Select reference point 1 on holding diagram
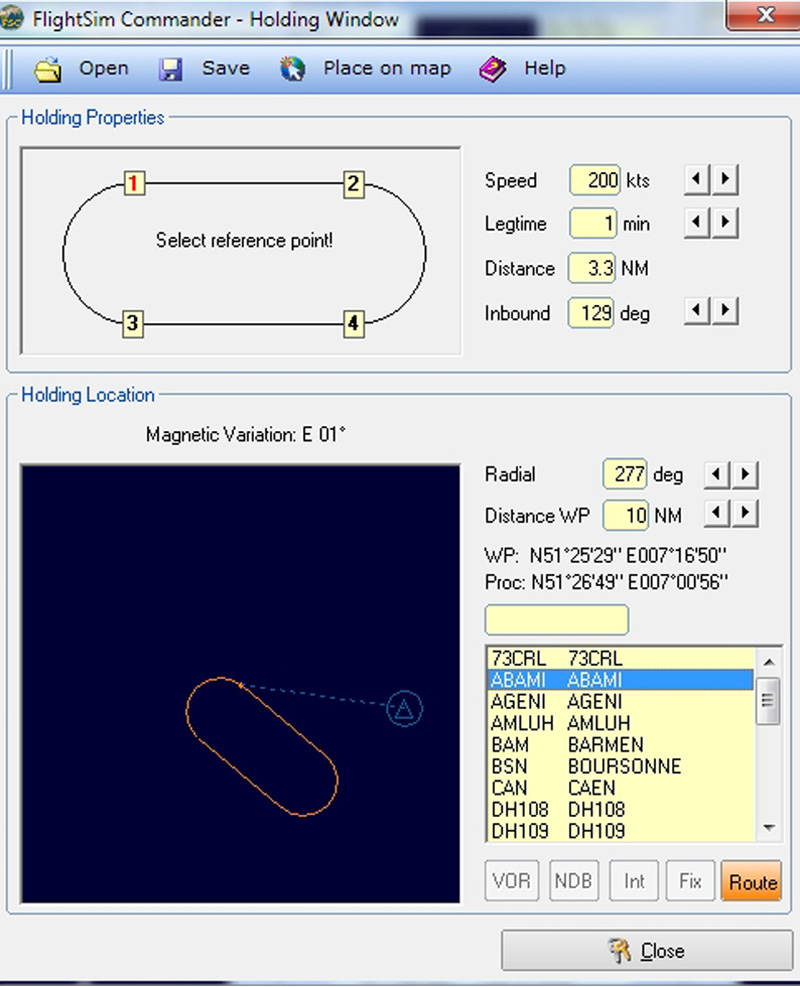 point(134,183)
